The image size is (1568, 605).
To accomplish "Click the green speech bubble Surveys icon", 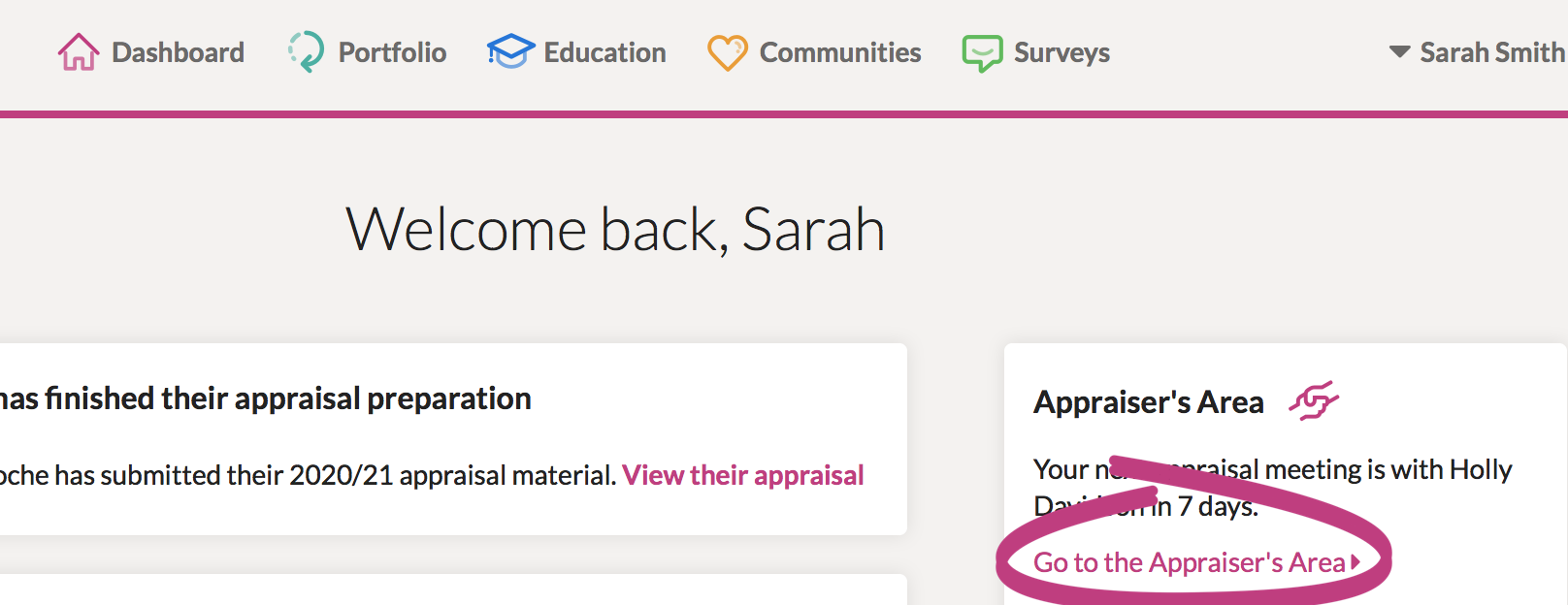I will pyautogui.click(x=982, y=53).
